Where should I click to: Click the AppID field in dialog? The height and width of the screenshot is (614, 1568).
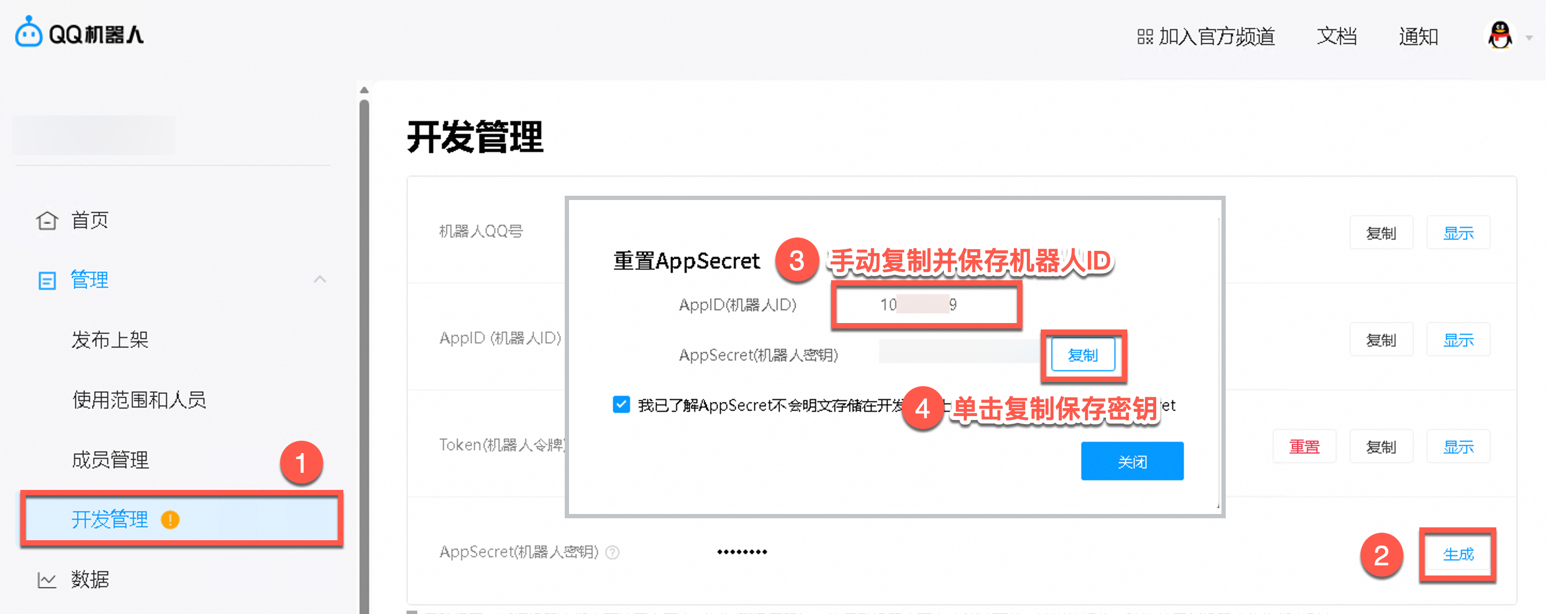tap(925, 304)
